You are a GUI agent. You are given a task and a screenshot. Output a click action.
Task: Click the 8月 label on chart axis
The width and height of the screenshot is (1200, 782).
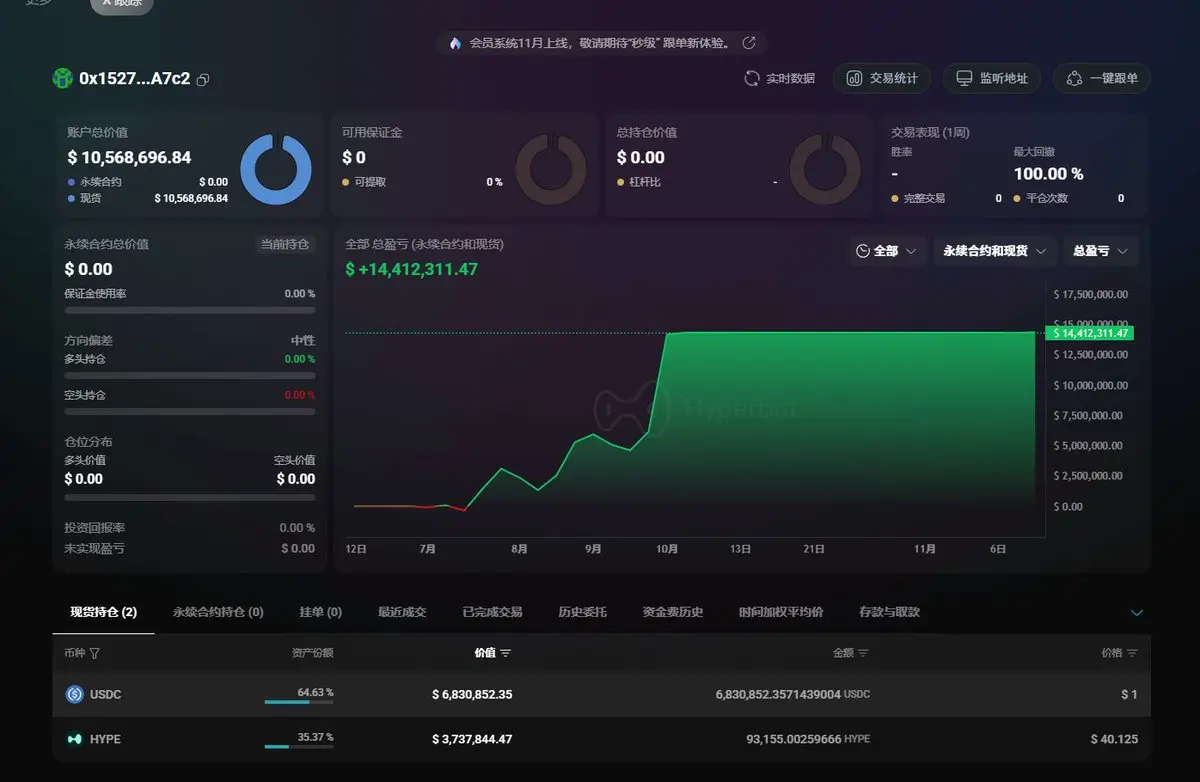pos(519,549)
